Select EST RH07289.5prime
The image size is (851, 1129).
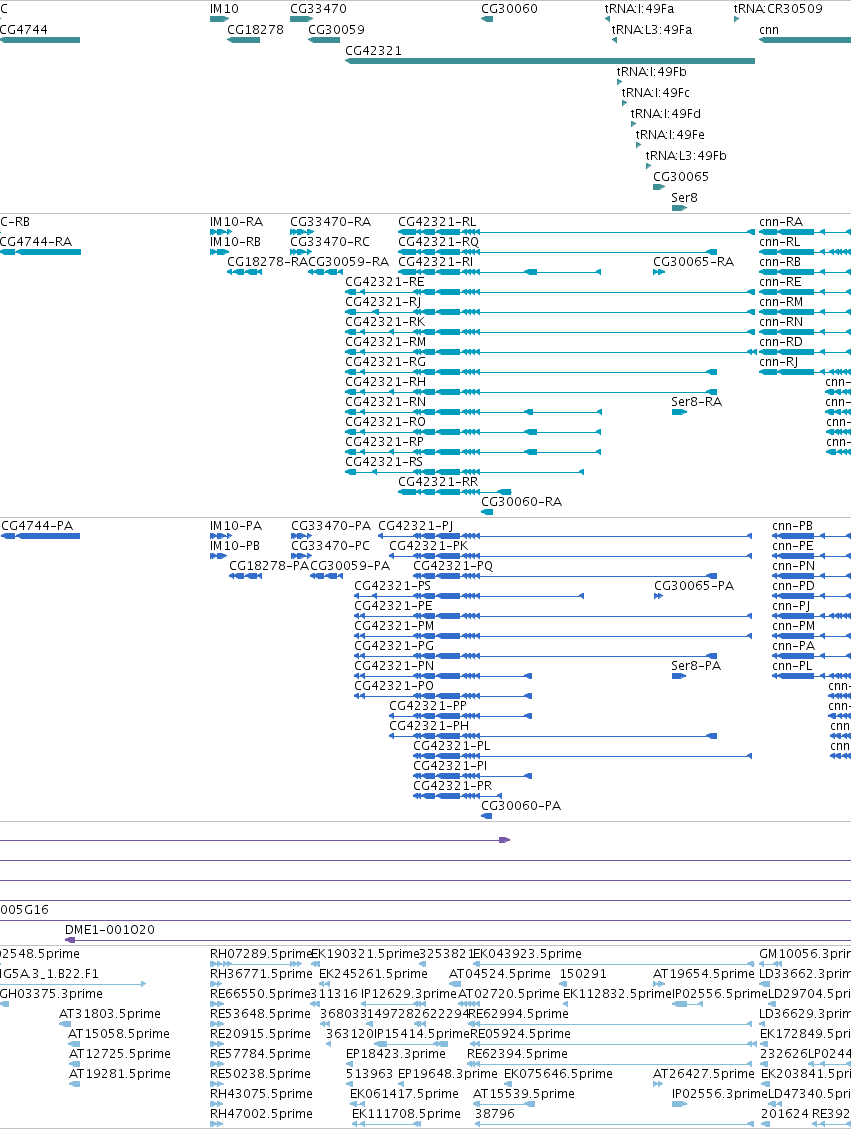[x=261, y=954]
